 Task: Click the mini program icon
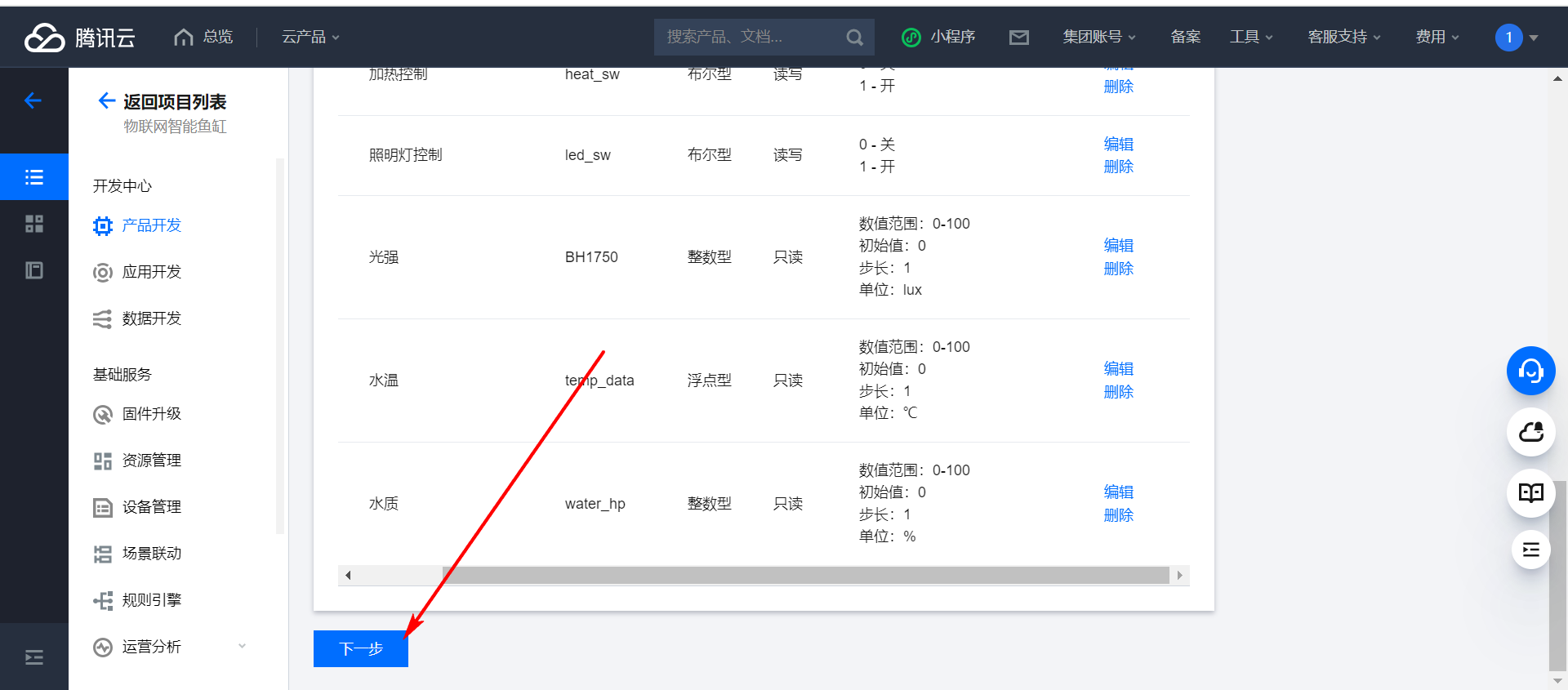click(911, 38)
